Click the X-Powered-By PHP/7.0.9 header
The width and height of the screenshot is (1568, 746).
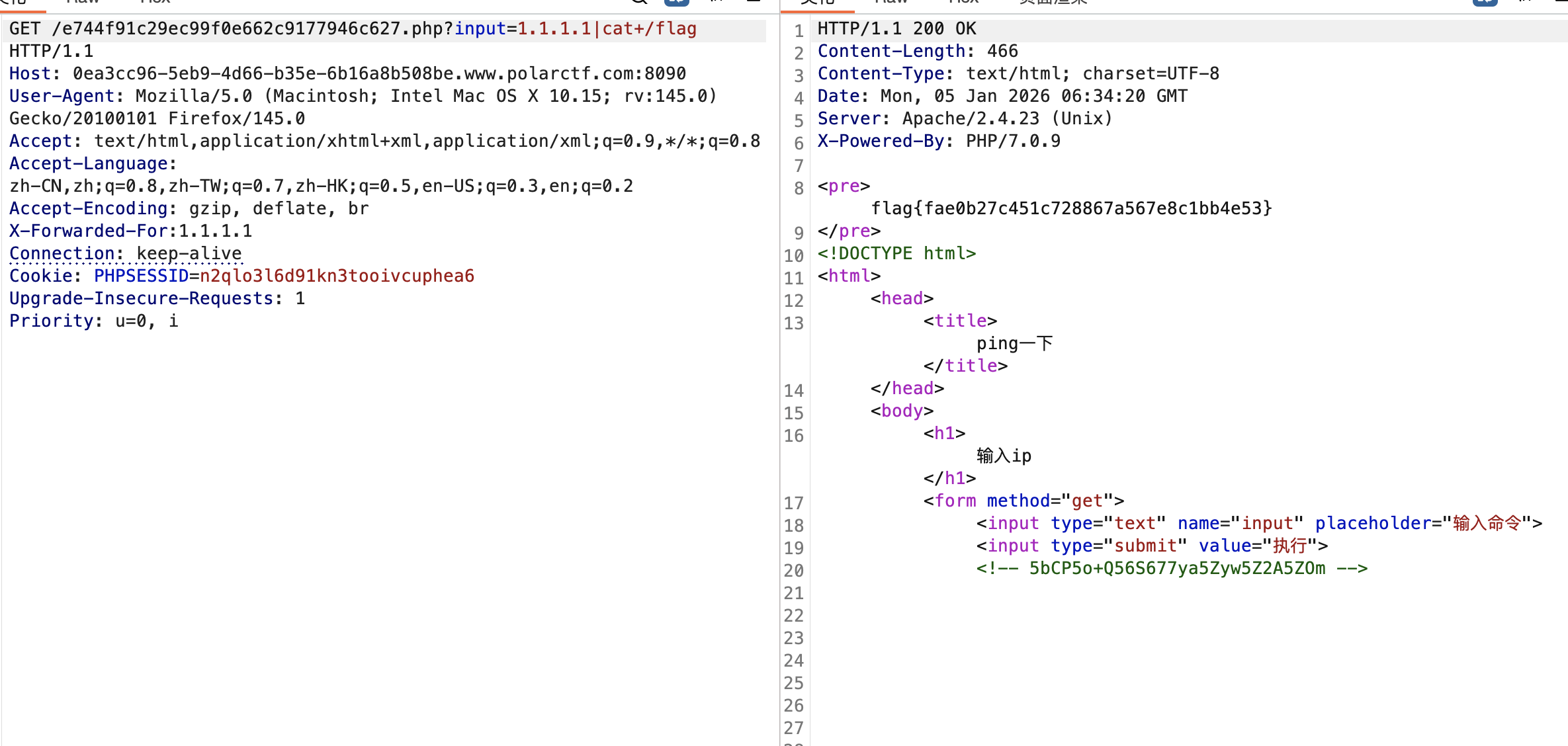(938, 142)
